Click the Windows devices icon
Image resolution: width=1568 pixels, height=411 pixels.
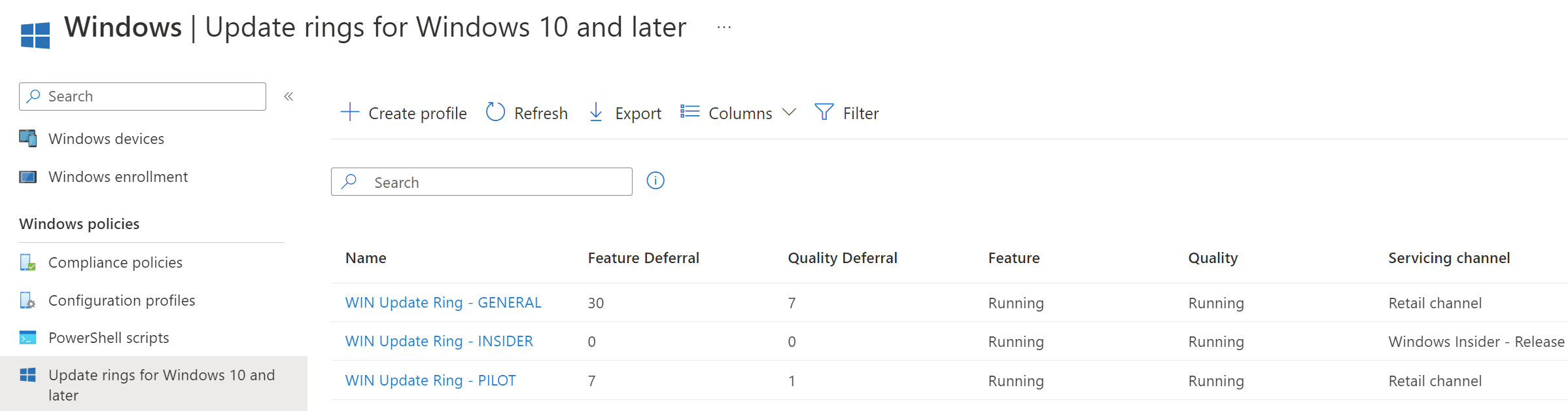[x=28, y=138]
